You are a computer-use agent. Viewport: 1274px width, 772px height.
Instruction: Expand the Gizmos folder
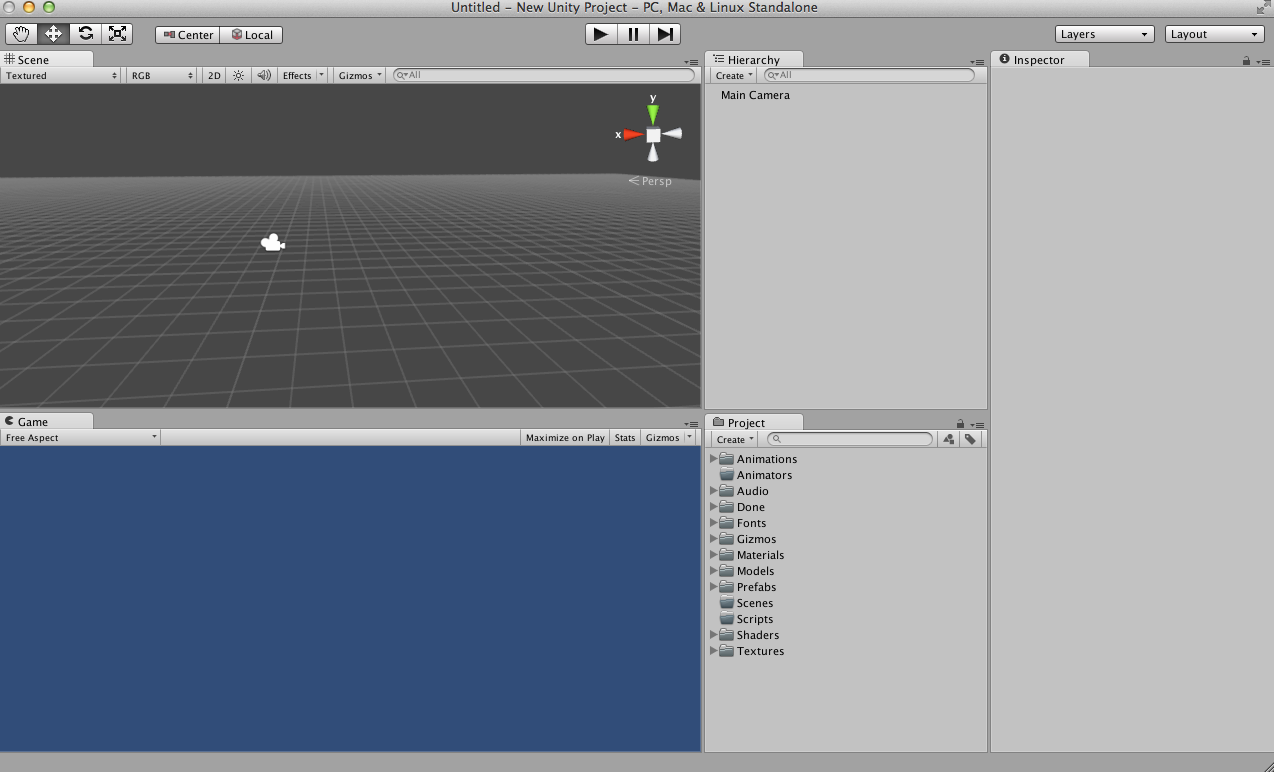pyautogui.click(x=714, y=539)
